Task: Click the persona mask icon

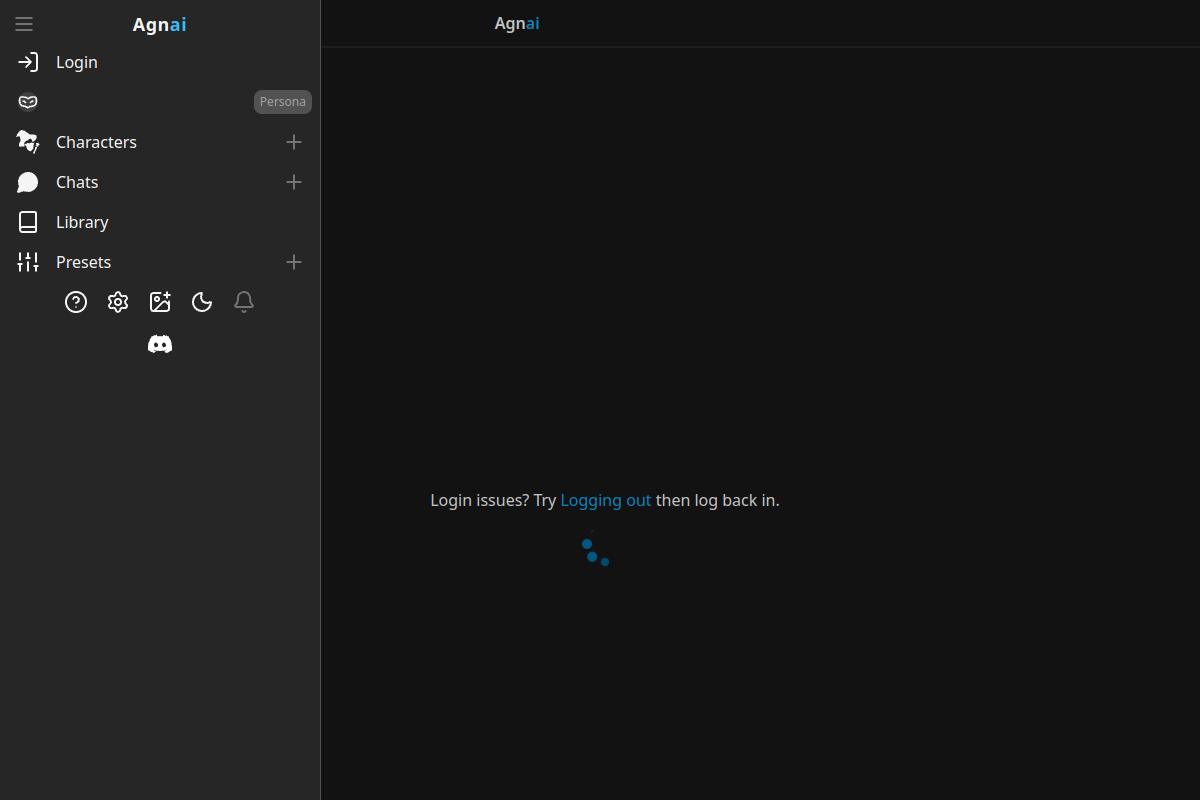Action: [x=28, y=102]
